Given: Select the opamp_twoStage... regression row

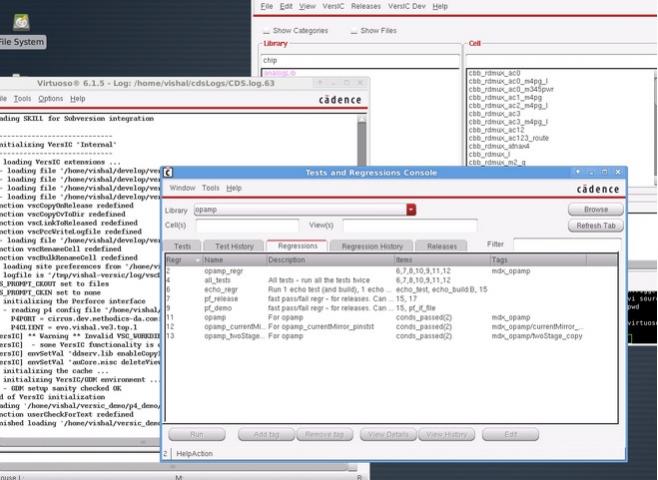Looking at the screenshot, I should point(391,336).
